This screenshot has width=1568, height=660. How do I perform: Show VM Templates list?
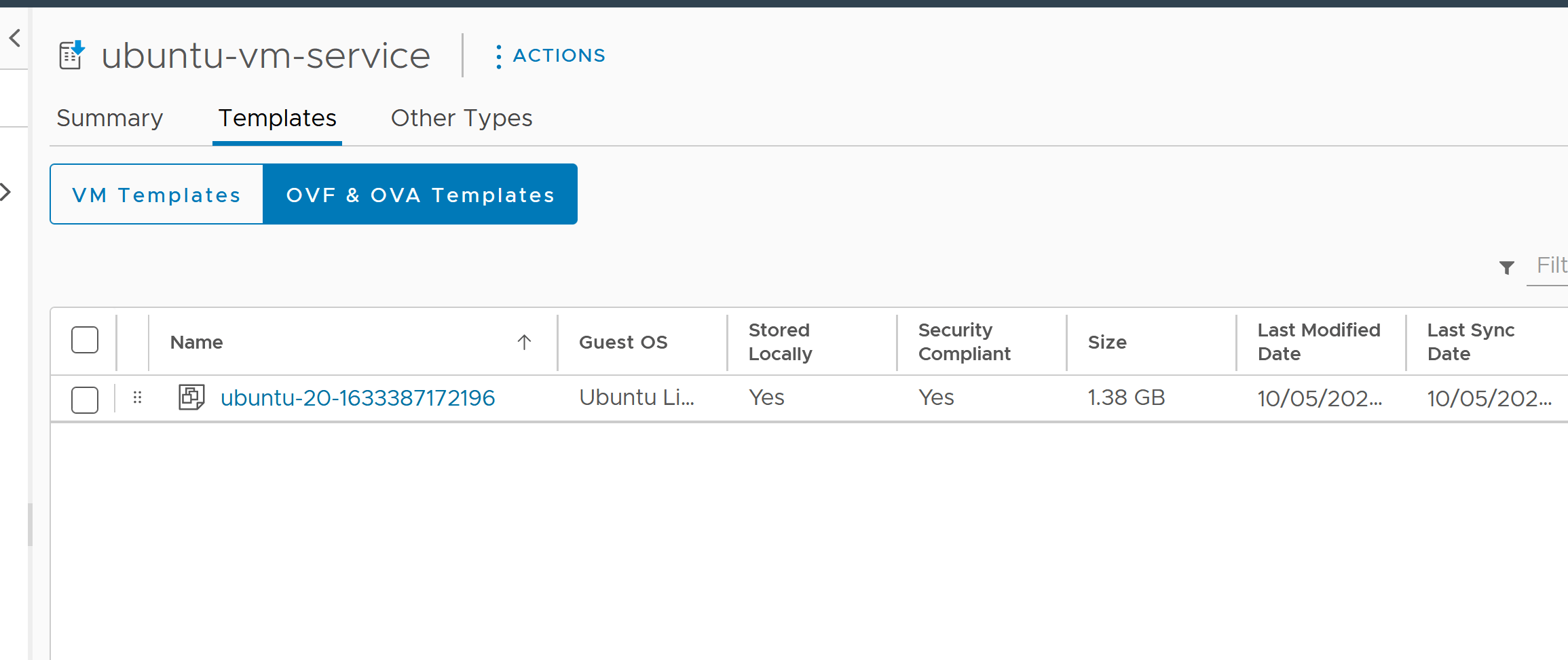(157, 195)
